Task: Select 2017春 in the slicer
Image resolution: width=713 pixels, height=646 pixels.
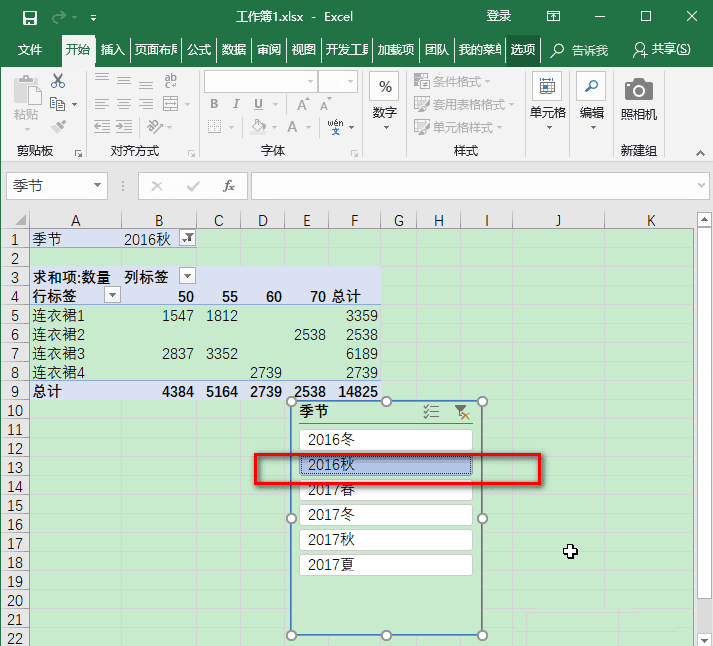Action: tap(385, 490)
